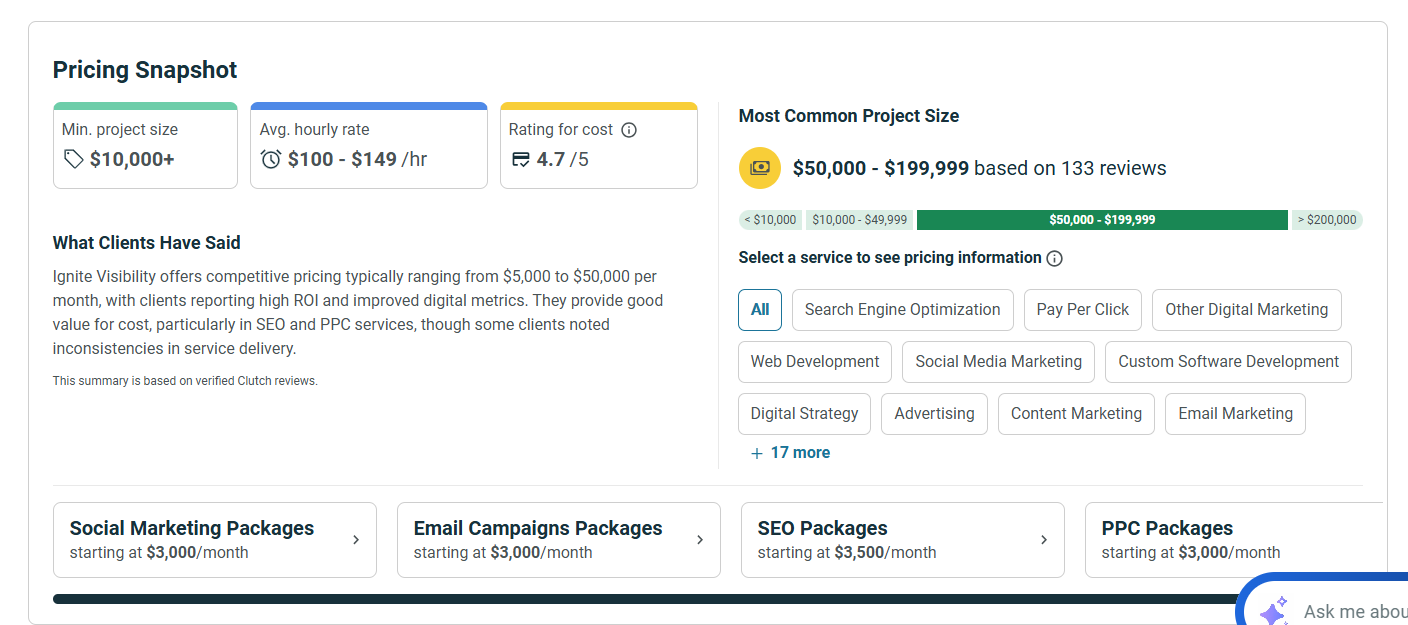Open the PPC Packages card

1234,540
